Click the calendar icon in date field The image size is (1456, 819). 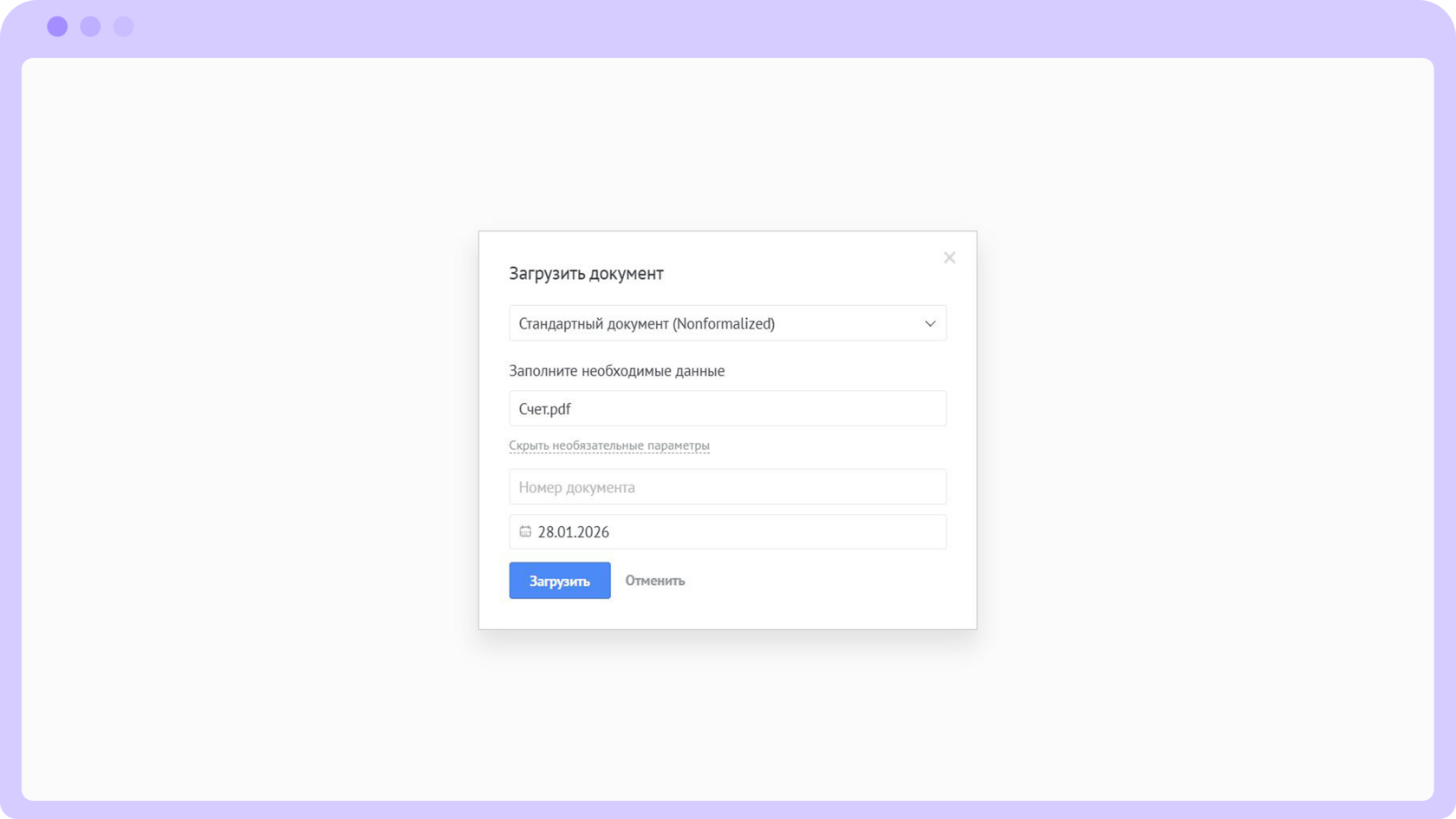point(525,531)
